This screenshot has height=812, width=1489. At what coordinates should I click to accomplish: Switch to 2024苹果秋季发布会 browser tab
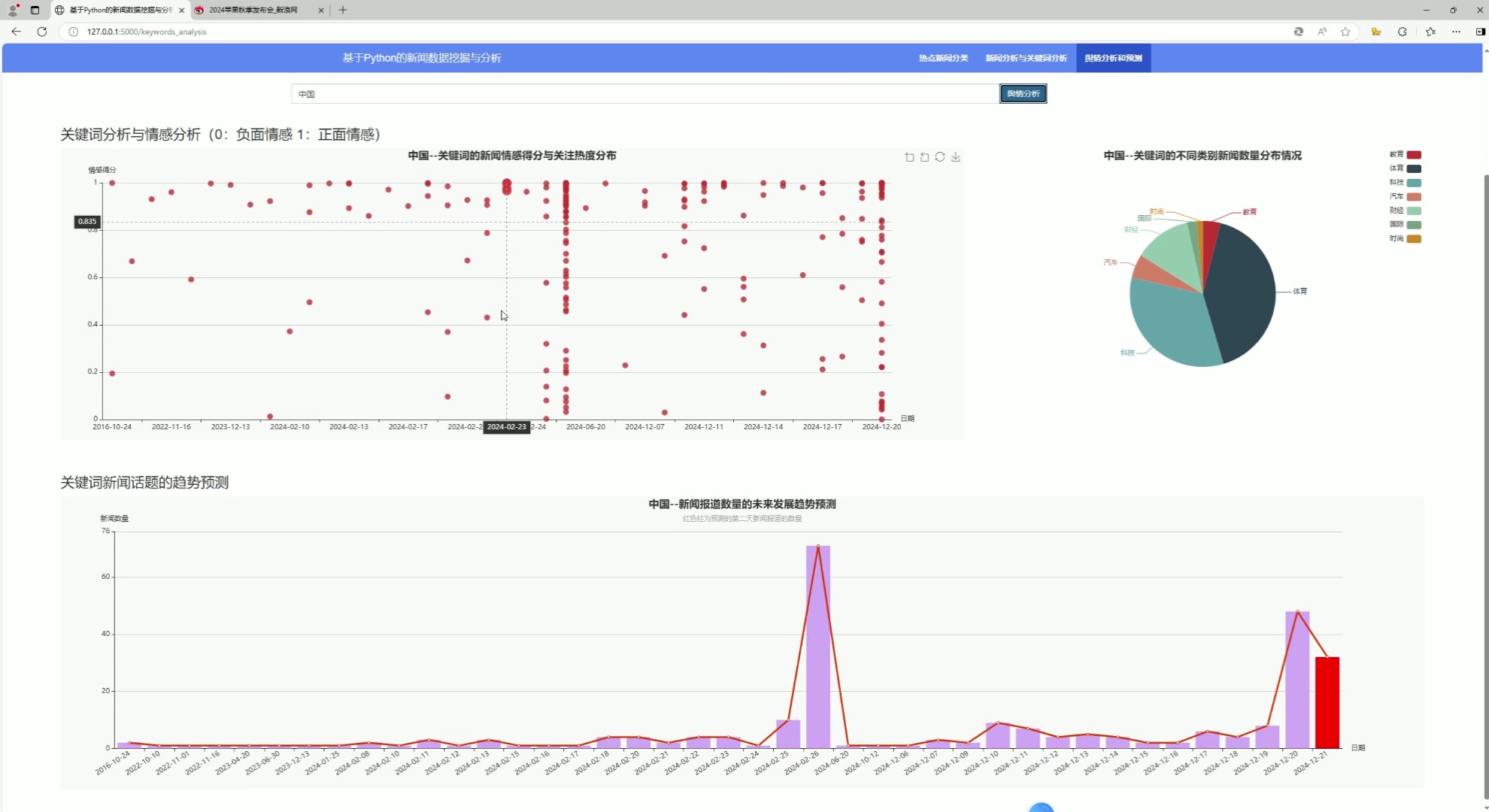(253, 10)
